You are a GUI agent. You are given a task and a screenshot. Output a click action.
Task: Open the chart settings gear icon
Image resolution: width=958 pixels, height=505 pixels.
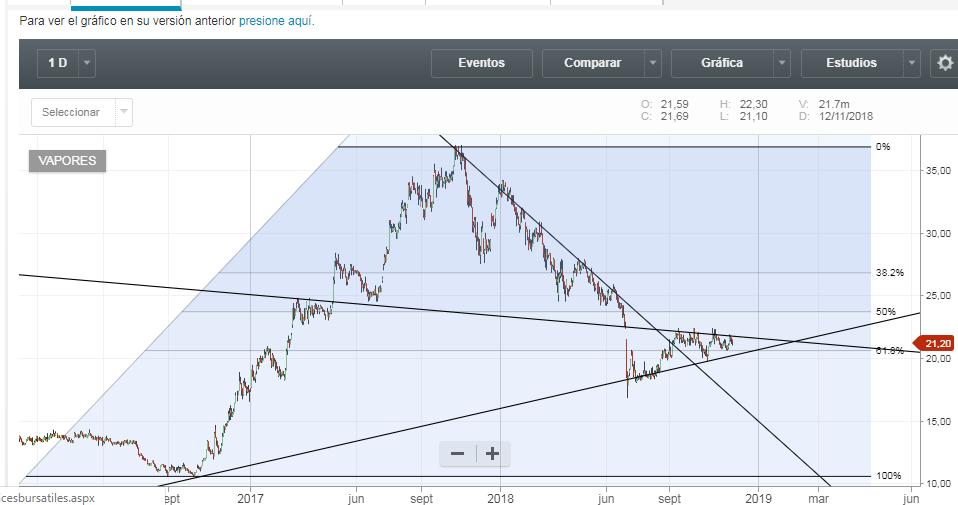pyautogui.click(x=945, y=63)
